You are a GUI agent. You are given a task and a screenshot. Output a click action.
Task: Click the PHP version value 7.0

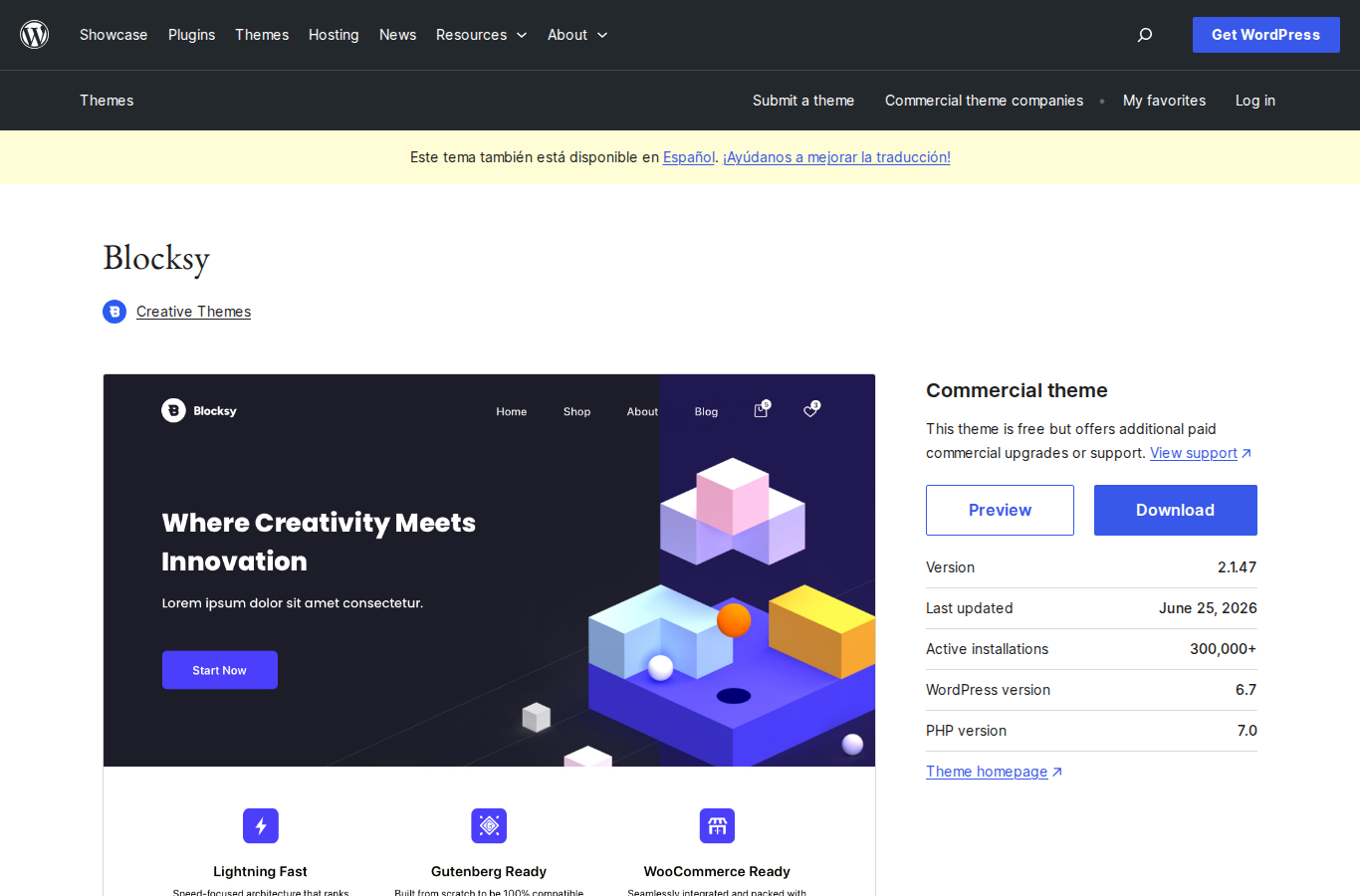pos(1247,731)
